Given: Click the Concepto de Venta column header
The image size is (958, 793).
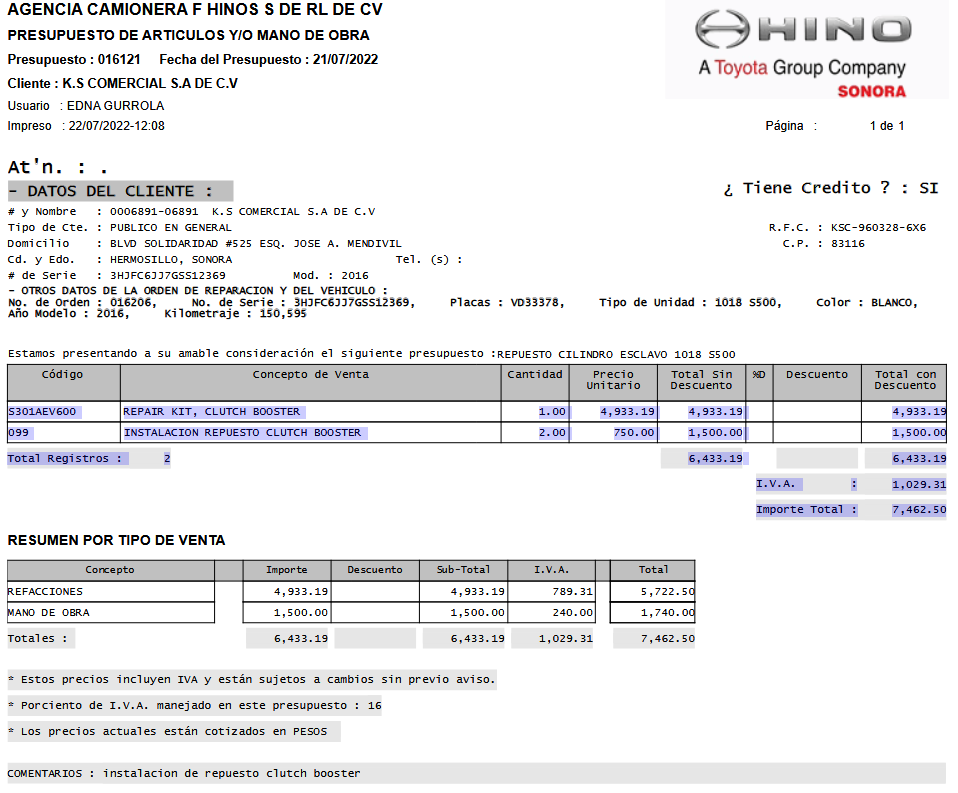Looking at the screenshot, I should [310, 375].
